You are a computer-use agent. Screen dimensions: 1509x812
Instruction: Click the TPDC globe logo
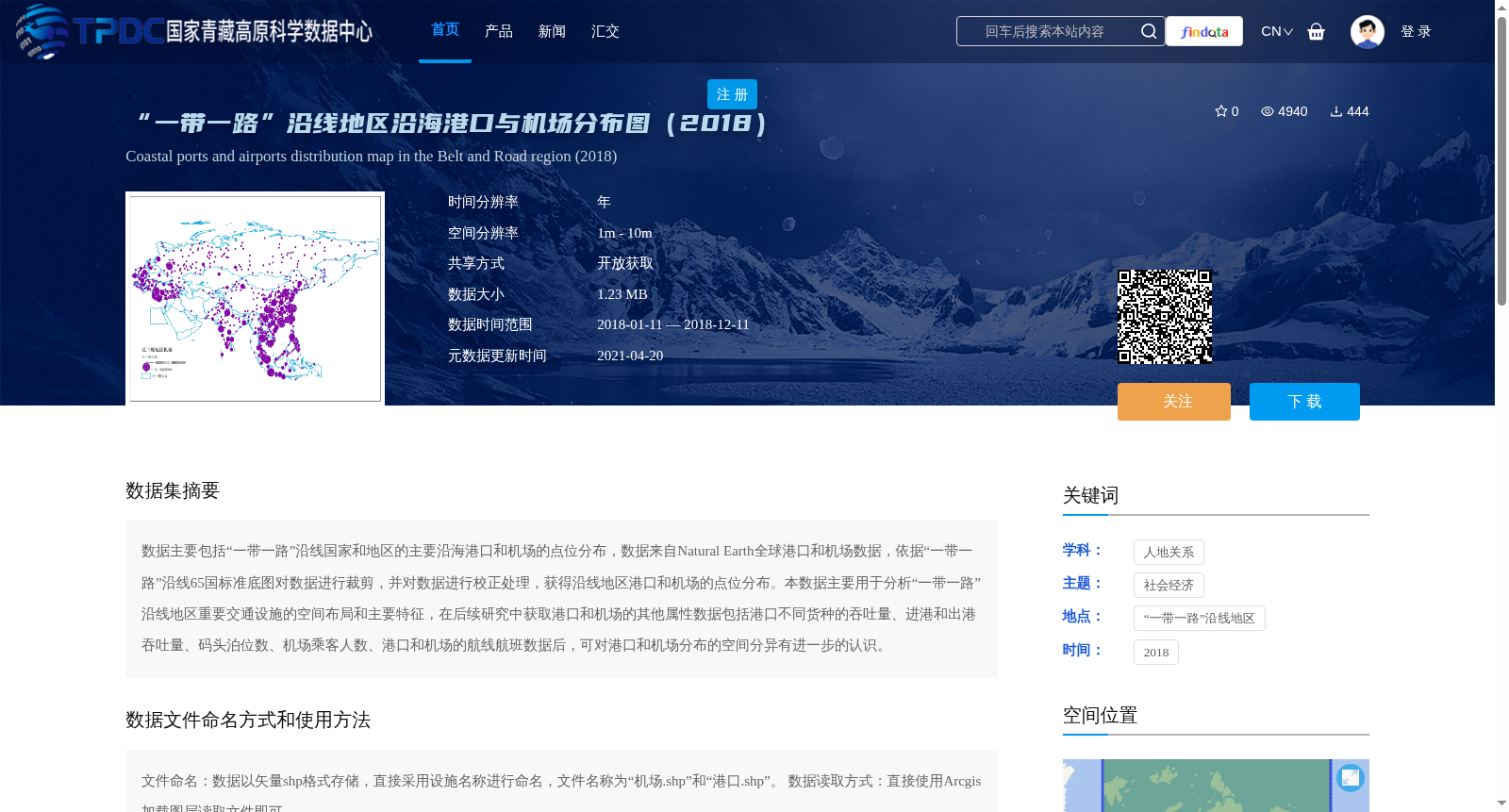(42, 31)
